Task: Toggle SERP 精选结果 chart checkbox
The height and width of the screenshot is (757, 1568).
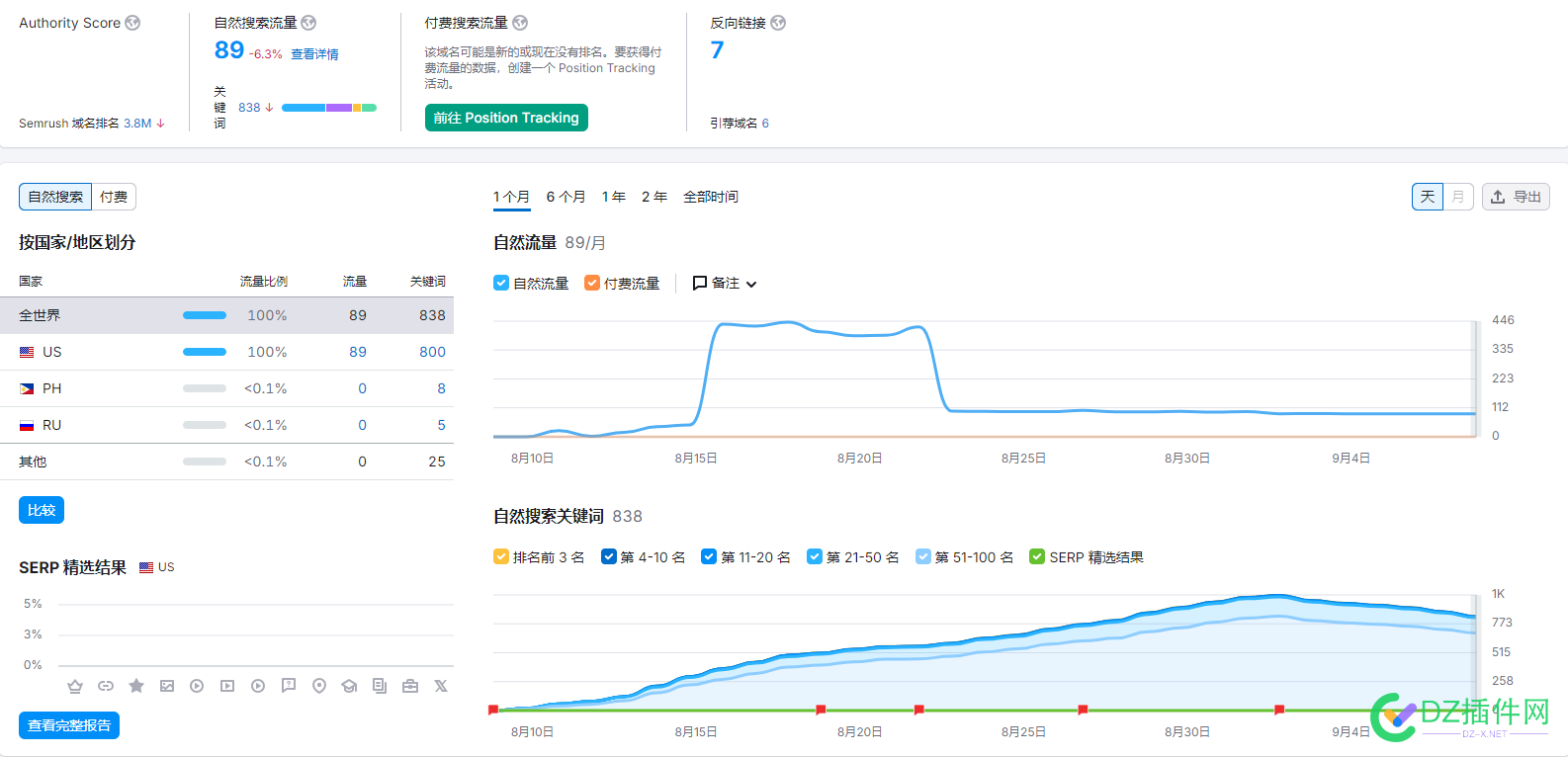Action: click(x=1037, y=556)
